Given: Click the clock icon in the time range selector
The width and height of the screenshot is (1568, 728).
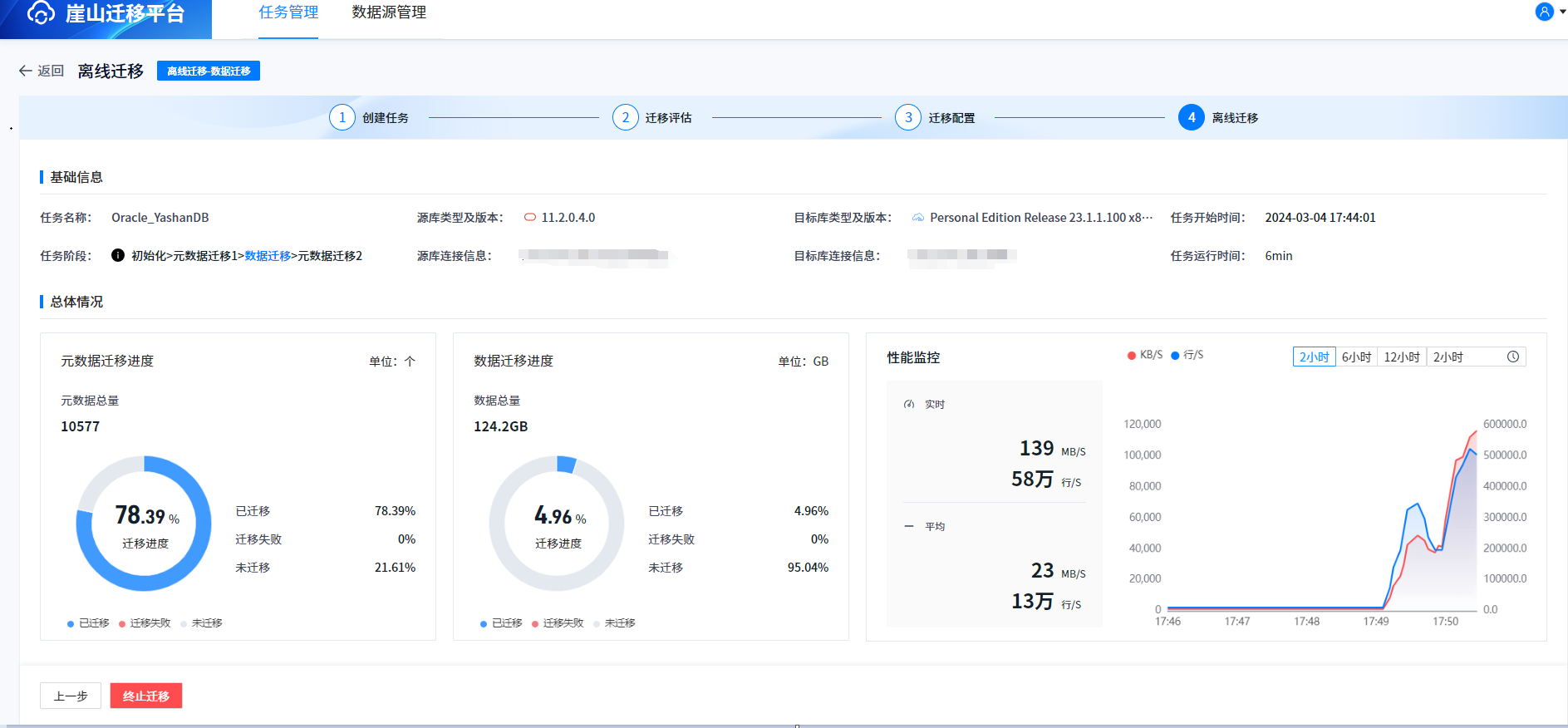Looking at the screenshot, I should [x=1513, y=357].
